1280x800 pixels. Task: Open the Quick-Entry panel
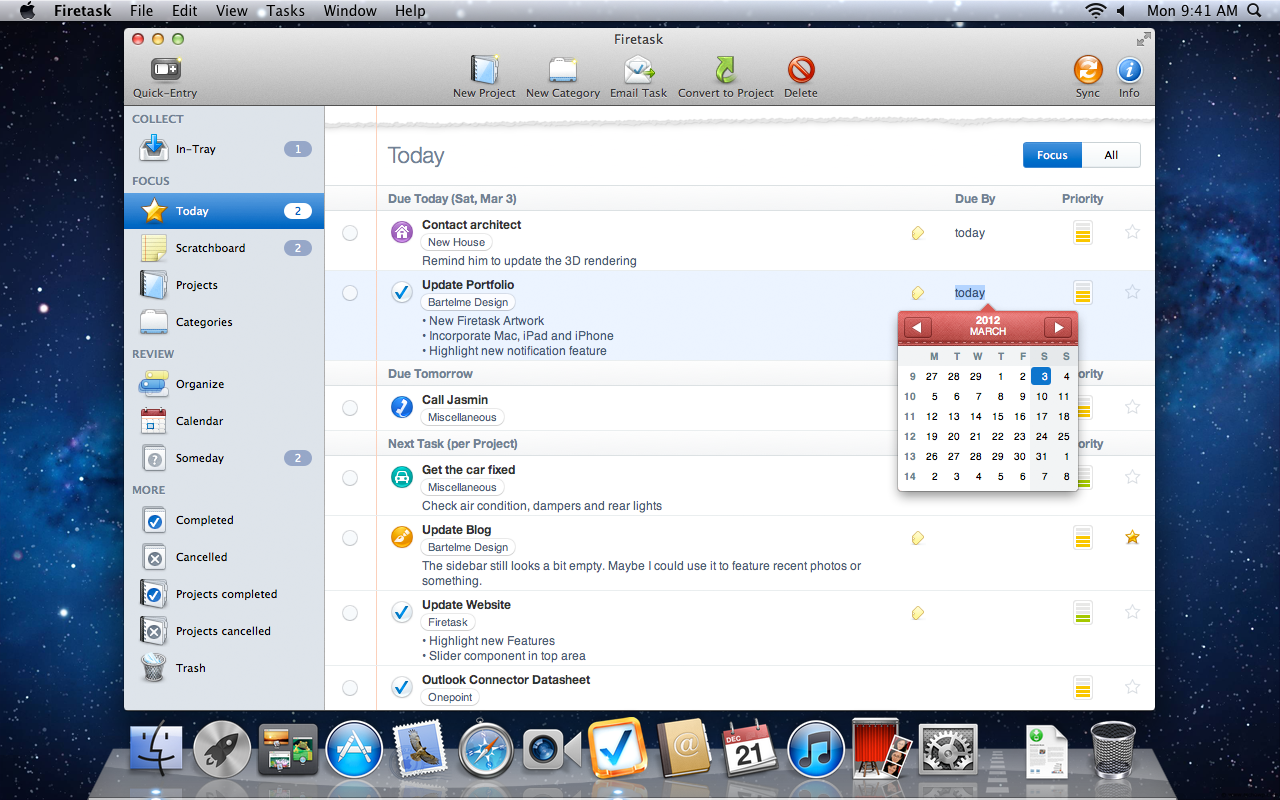point(165,69)
